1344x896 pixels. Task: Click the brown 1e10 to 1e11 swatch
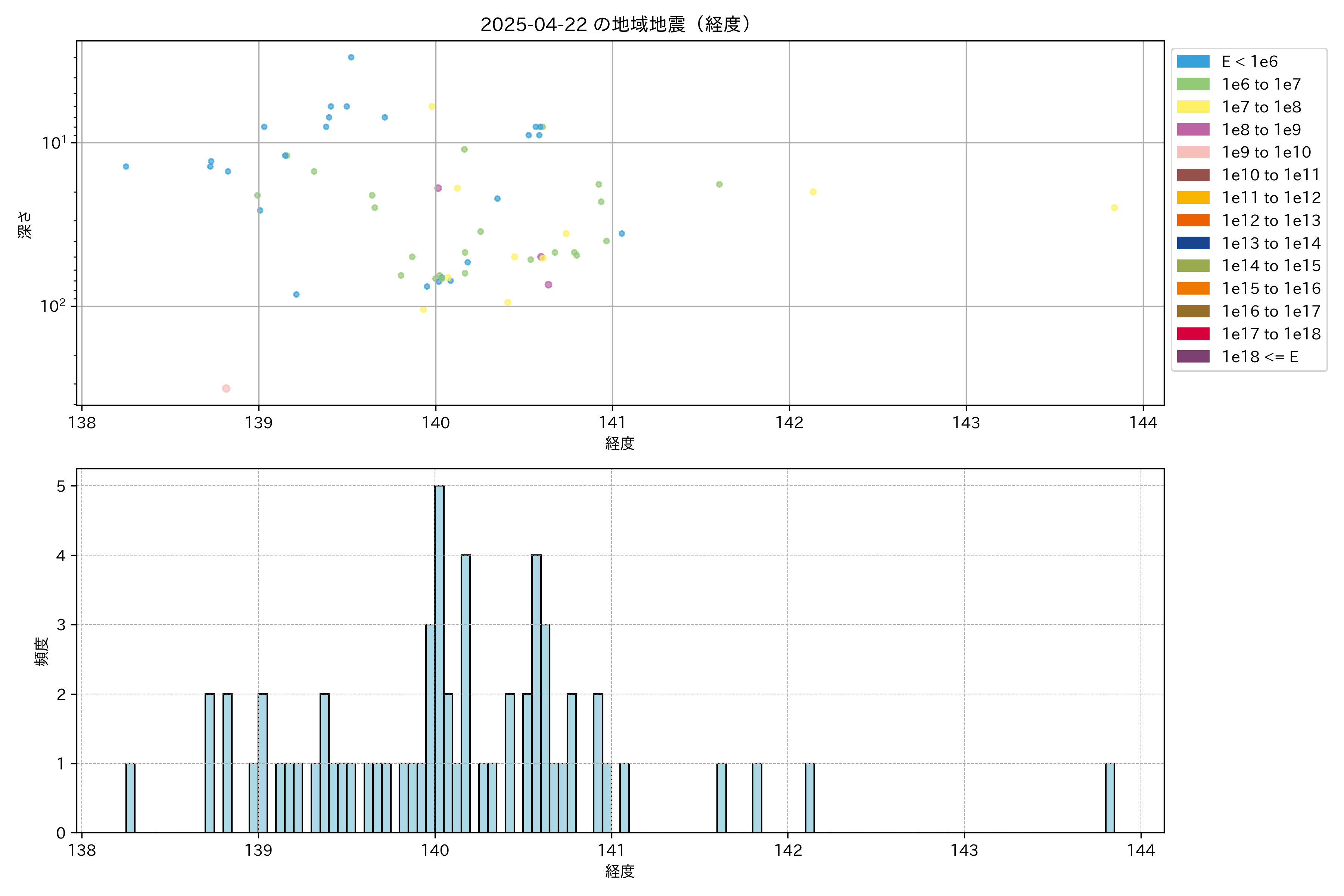click(x=1192, y=175)
